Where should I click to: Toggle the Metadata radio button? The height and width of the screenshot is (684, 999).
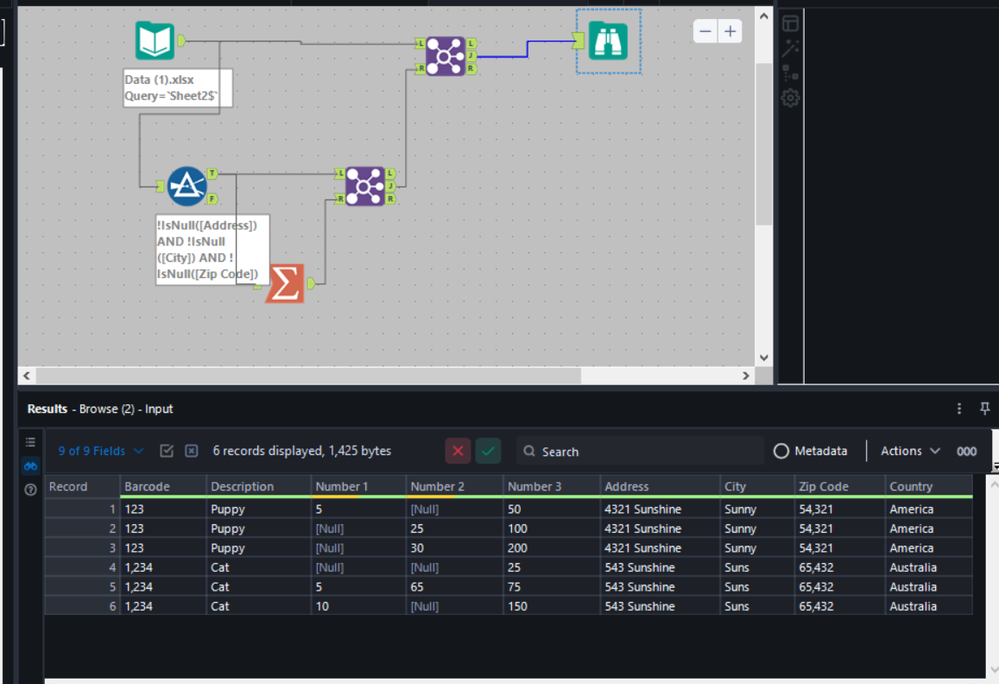pos(781,451)
